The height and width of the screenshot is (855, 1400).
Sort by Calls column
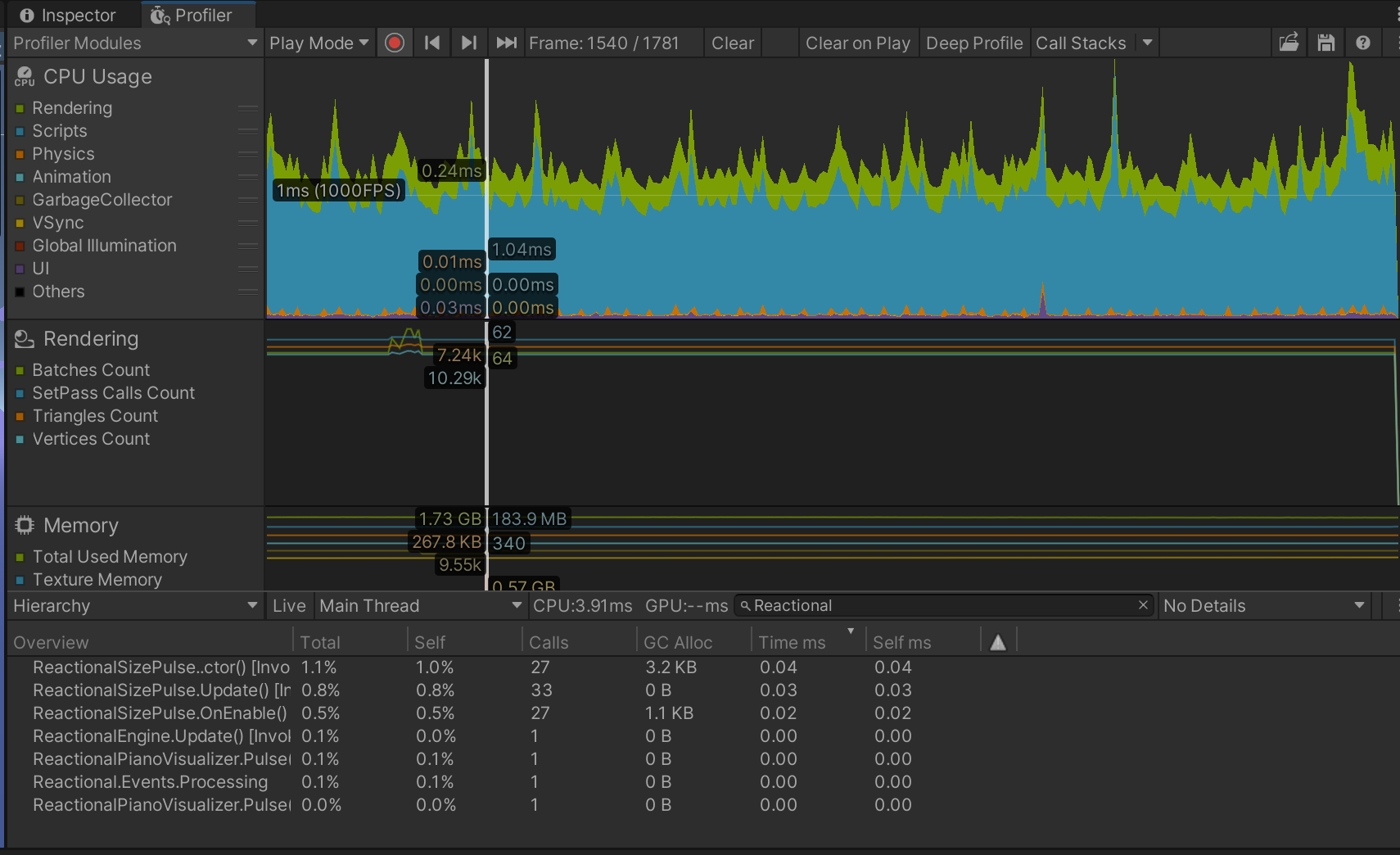(579, 643)
